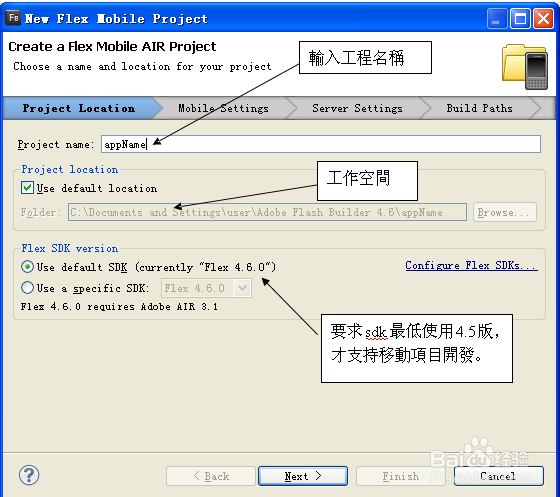Select the Use default SDK radio button
Screen dimensions: 560x497
28,267
